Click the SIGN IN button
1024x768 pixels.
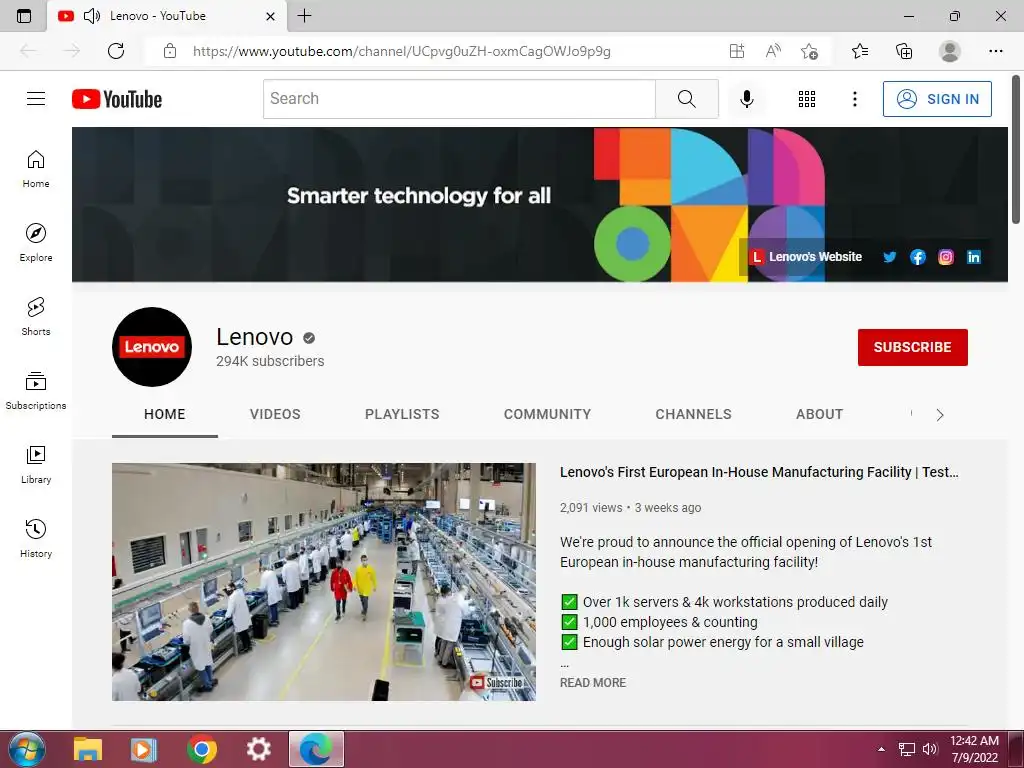[x=937, y=99]
